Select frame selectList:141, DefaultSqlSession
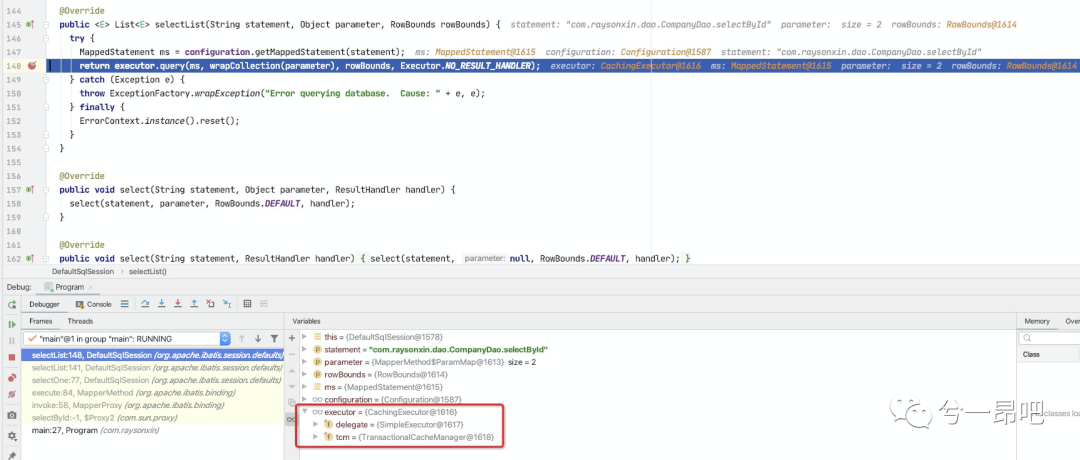 [x=152, y=368]
